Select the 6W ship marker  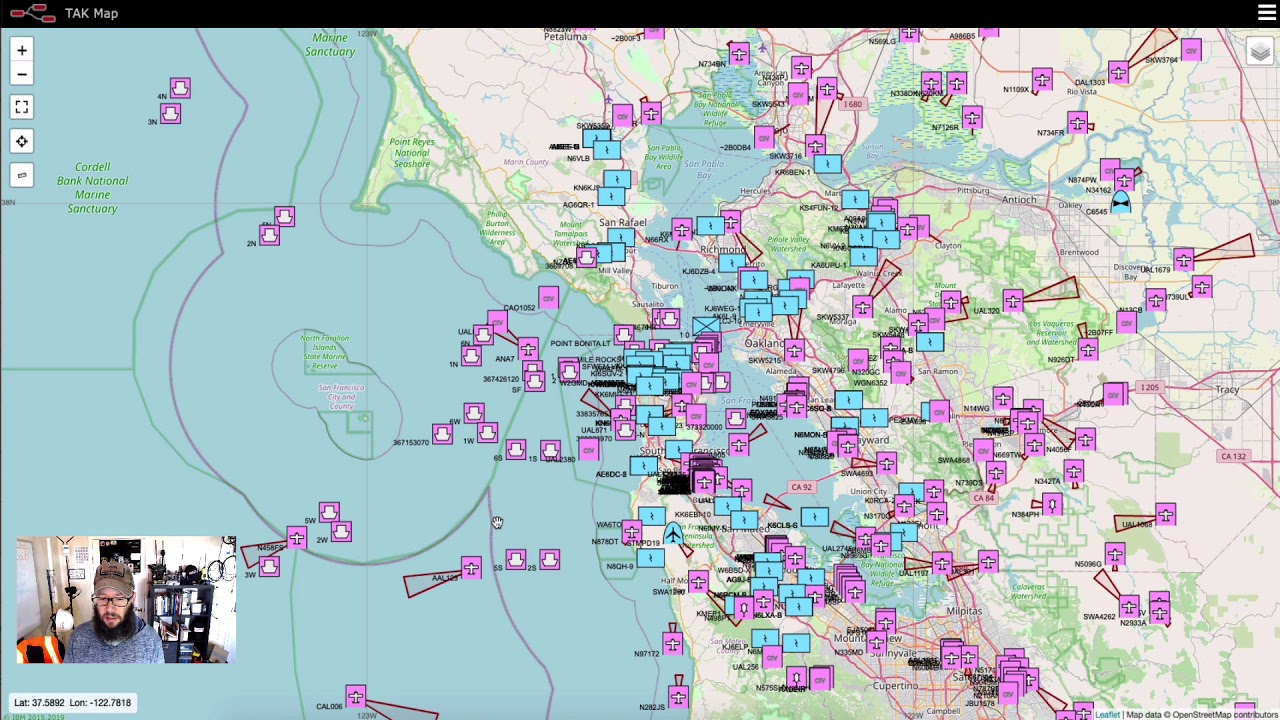(x=474, y=413)
